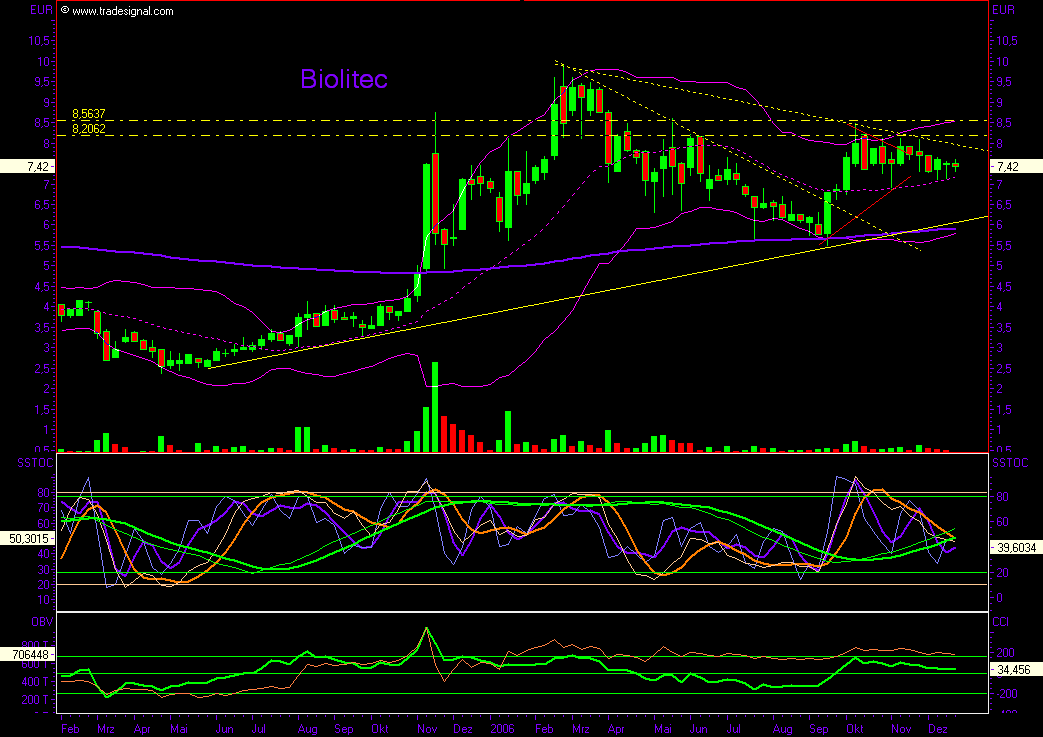This screenshot has width=1043, height=737.
Task: Click the 7,42 price tag on right axis
Action: pos(1016,166)
